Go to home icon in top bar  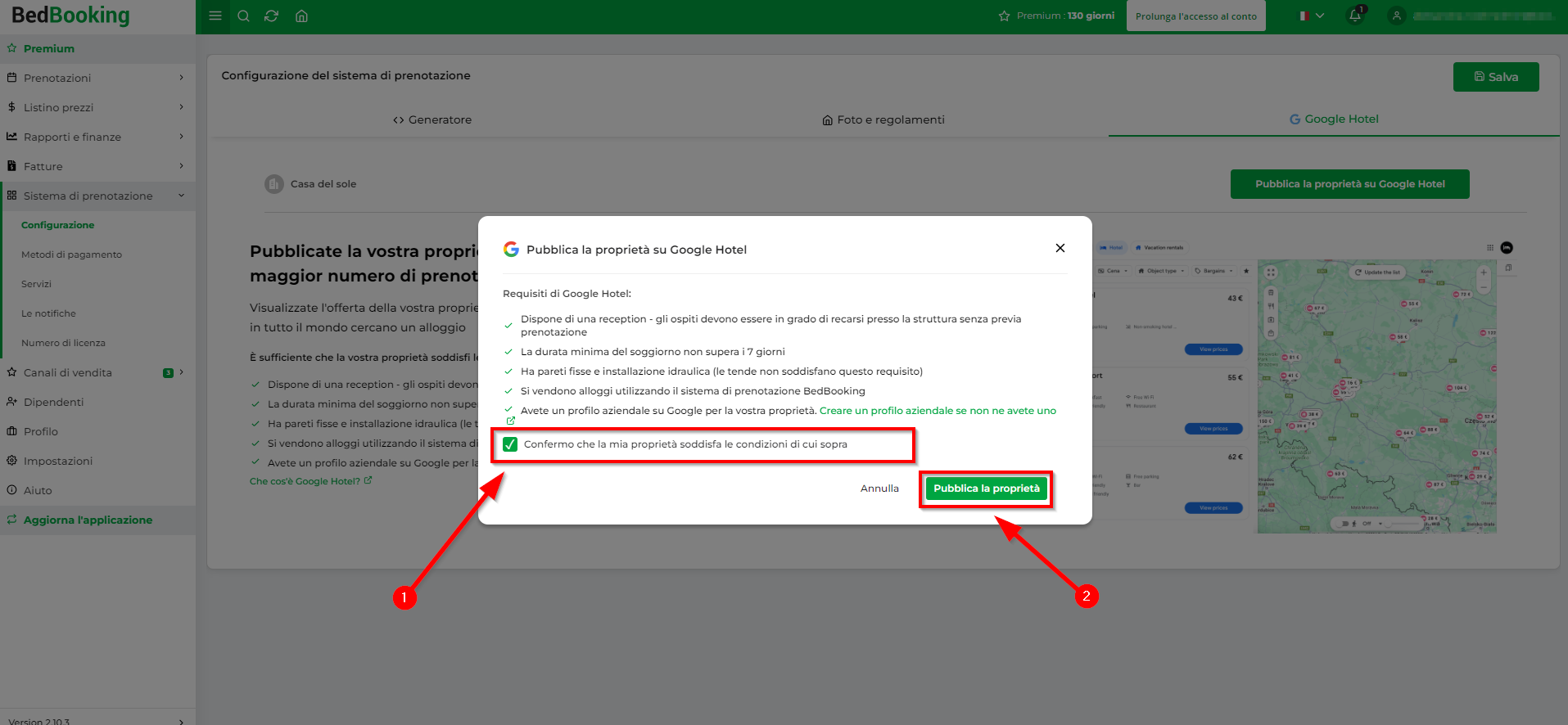tap(301, 16)
